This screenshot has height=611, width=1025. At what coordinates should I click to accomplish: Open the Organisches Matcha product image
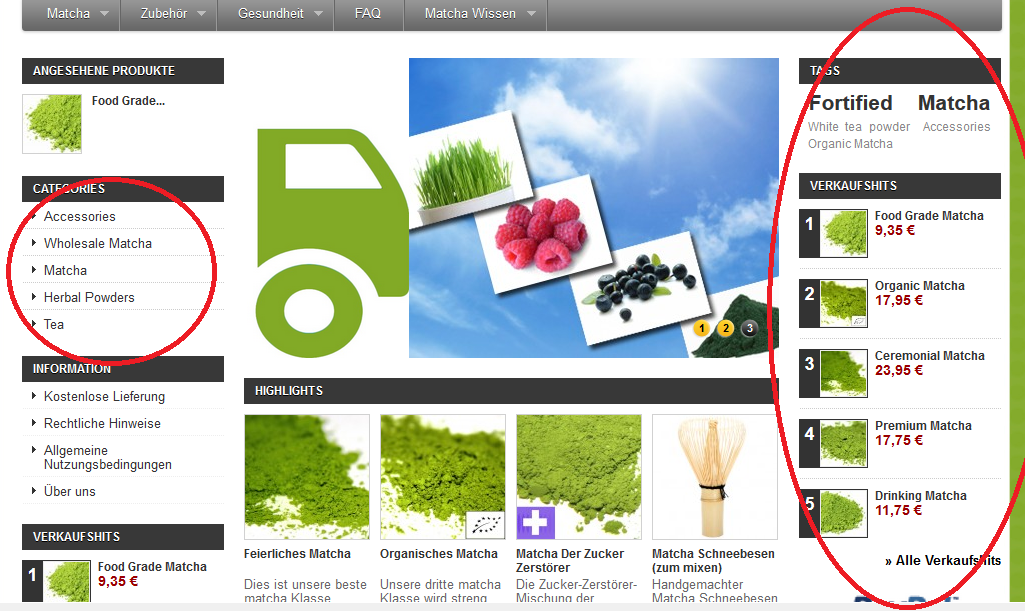[x=443, y=476]
